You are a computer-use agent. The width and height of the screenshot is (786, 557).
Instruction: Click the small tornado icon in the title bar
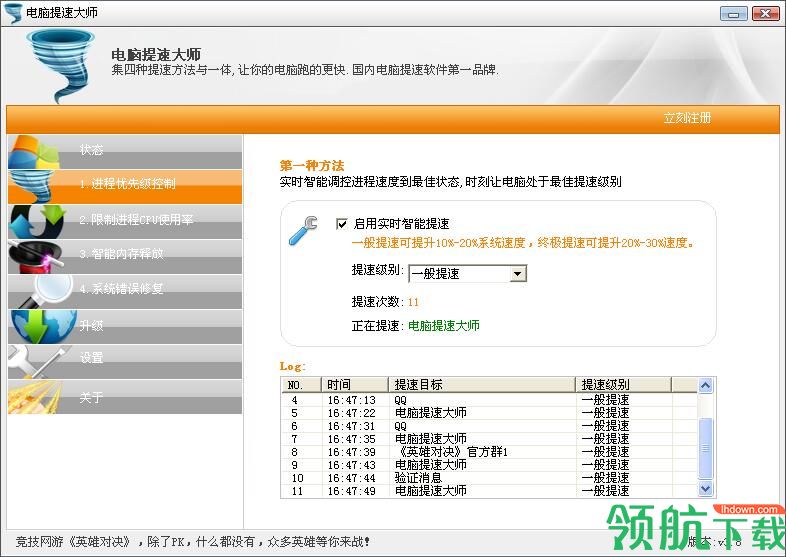[13, 13]
